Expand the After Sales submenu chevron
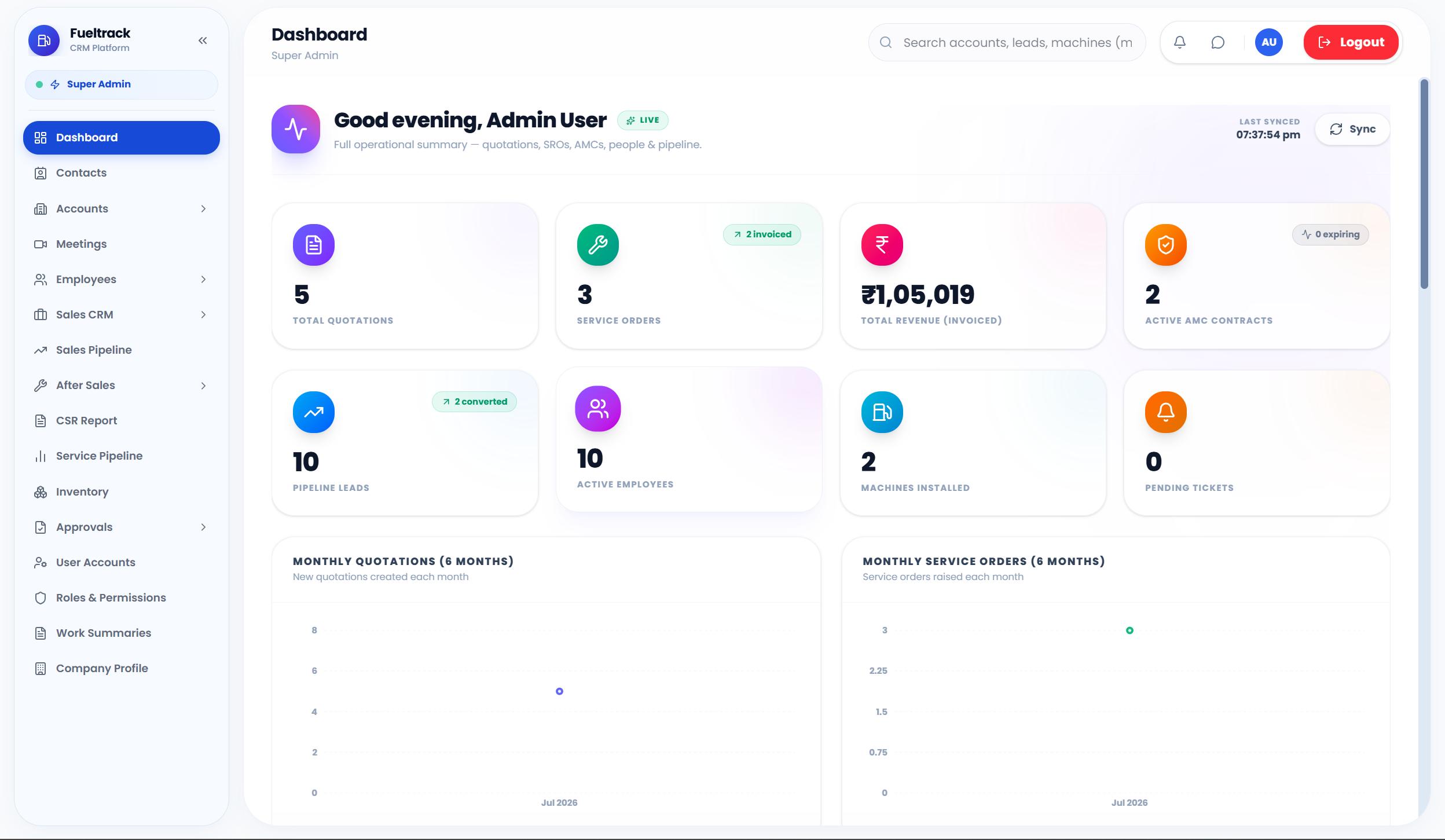1445x840 pixels. 203,386
